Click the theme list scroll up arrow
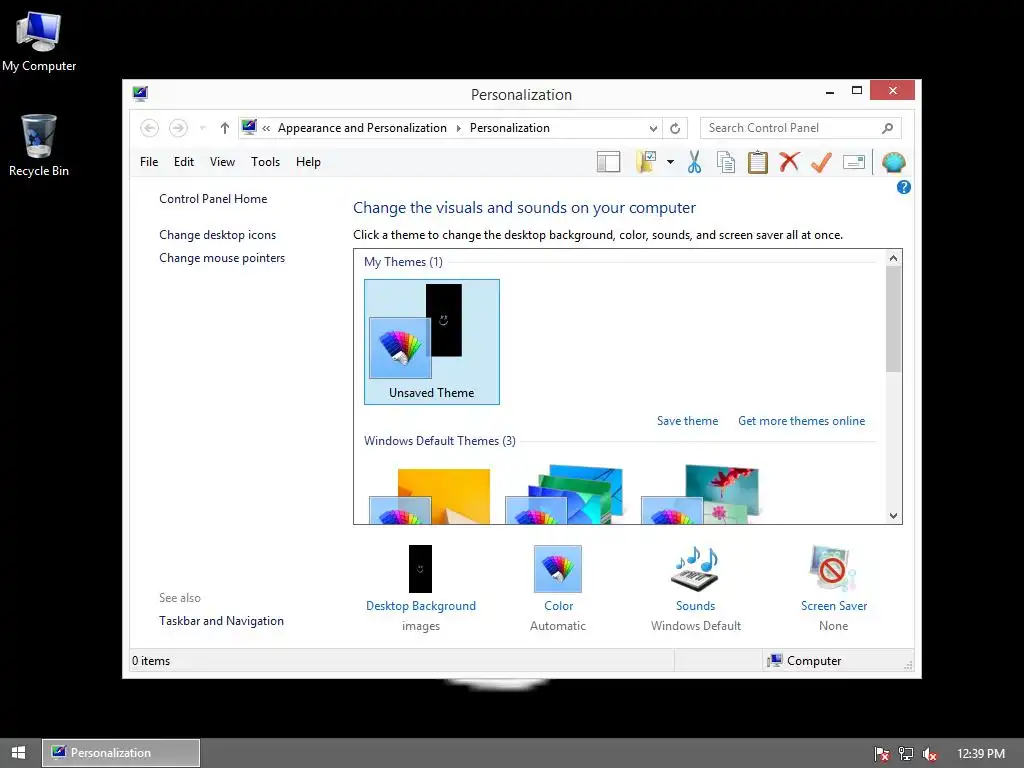 point(893,258)
